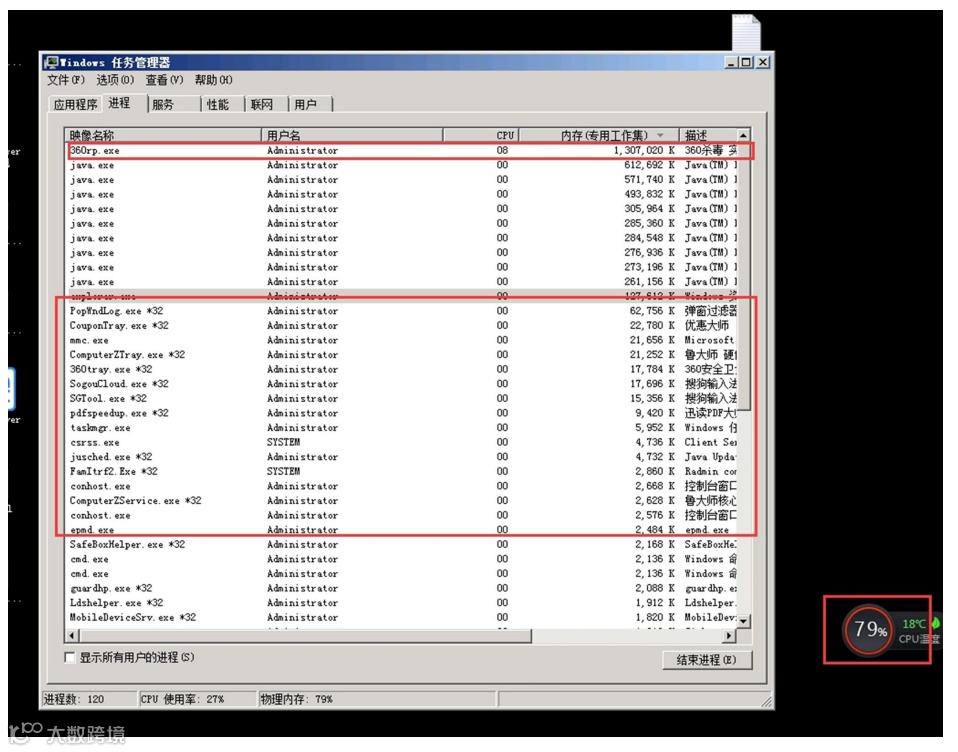Select the 360tray.exe *32 process
958x752 pixels.
point(401,370)
